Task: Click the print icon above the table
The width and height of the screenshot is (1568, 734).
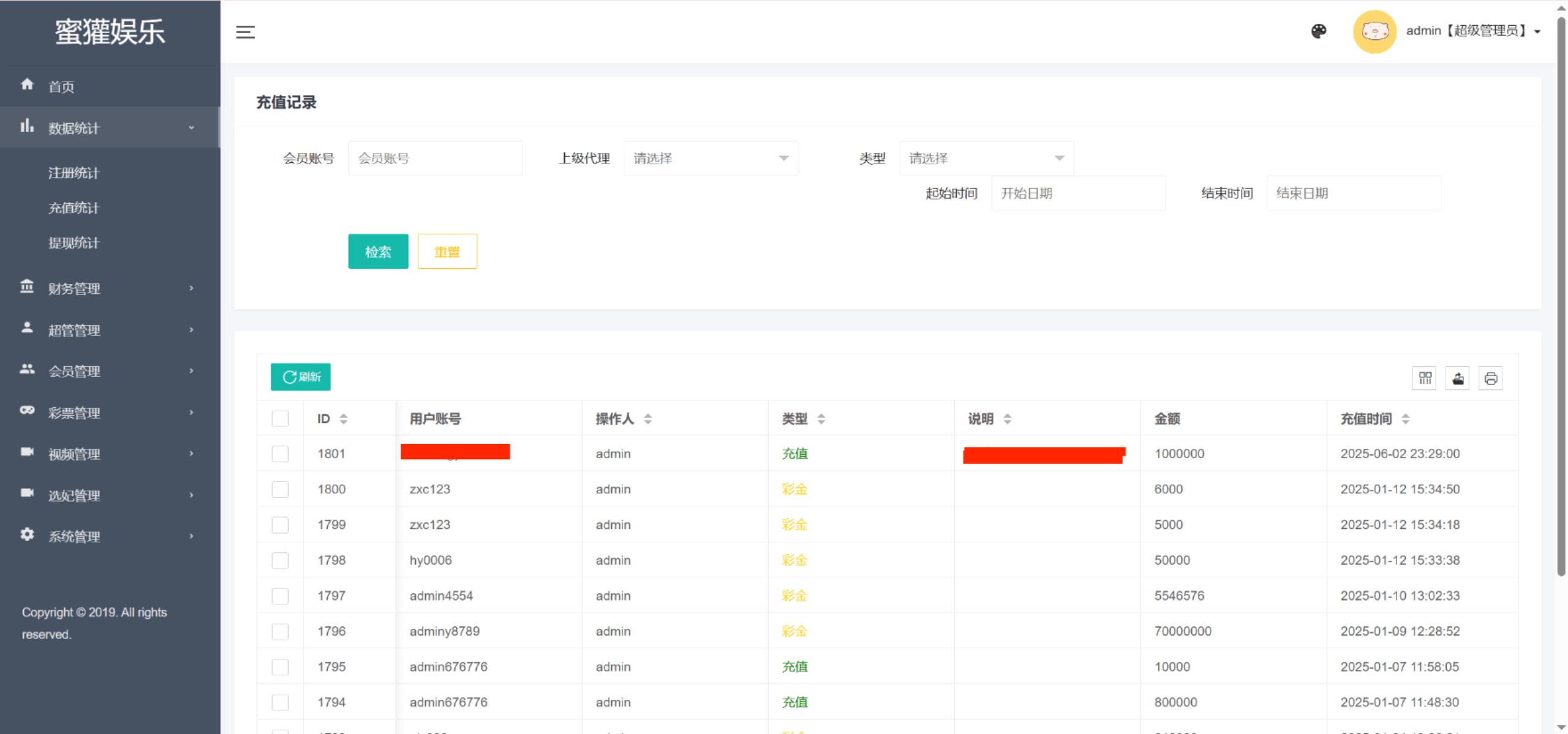Action: [1491, 378]
